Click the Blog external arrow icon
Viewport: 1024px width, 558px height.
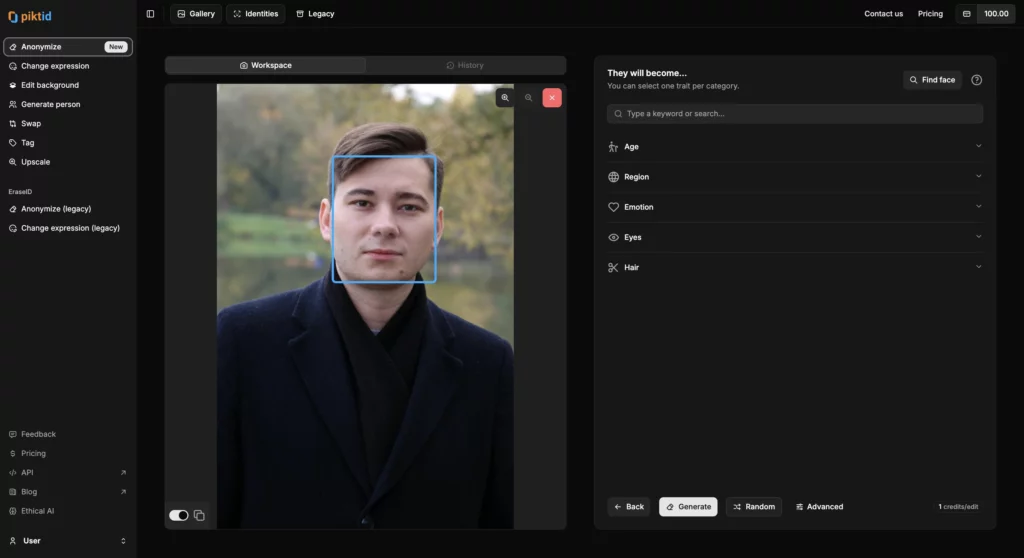click(x=123, y=492)
